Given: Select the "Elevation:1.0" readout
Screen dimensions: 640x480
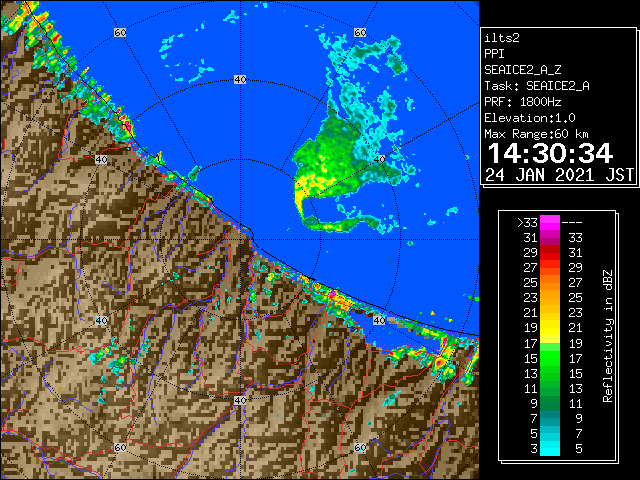Looking at the screenshot, I should point(530,118).
